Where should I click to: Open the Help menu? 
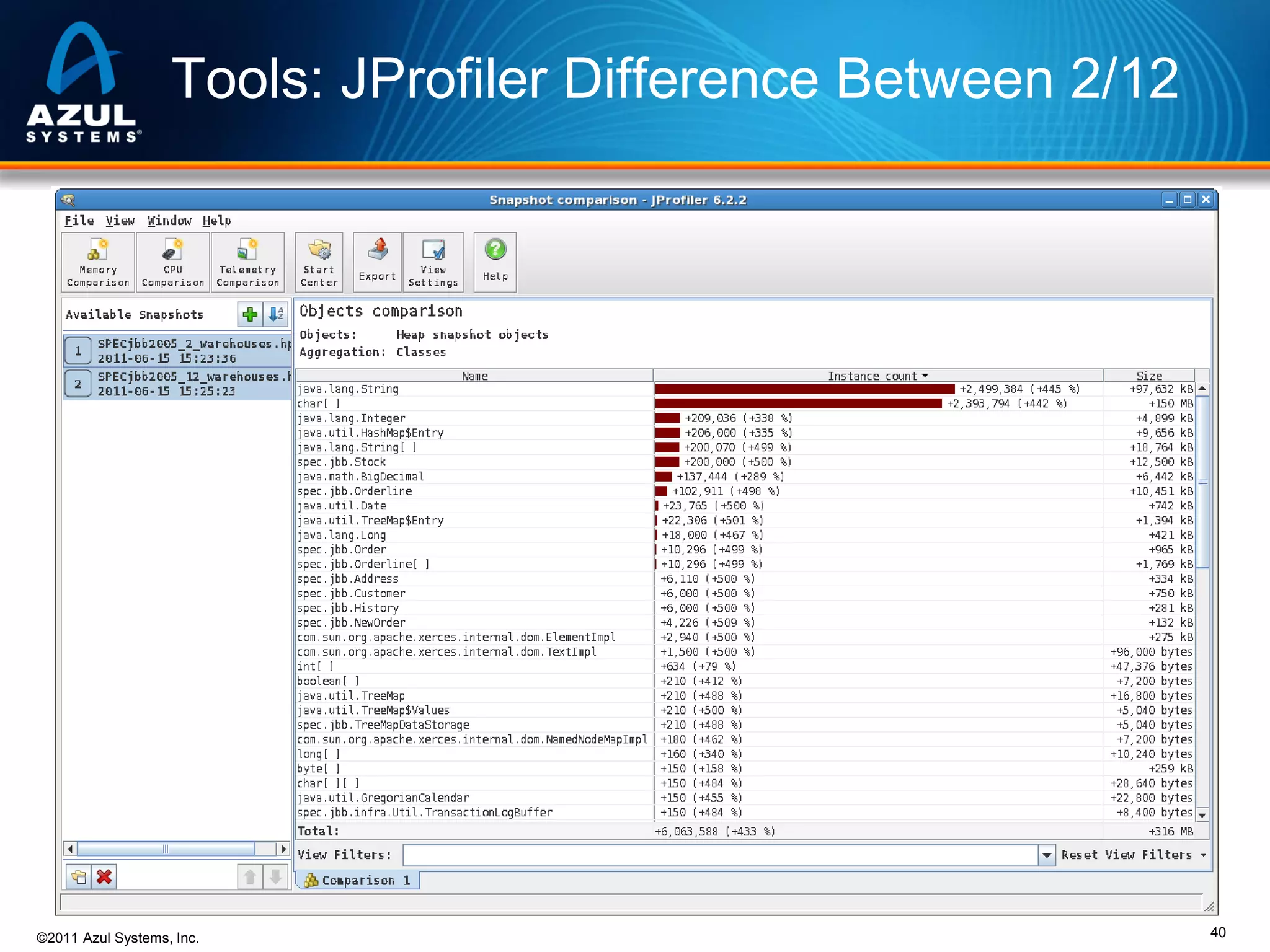tap(216, 221)
